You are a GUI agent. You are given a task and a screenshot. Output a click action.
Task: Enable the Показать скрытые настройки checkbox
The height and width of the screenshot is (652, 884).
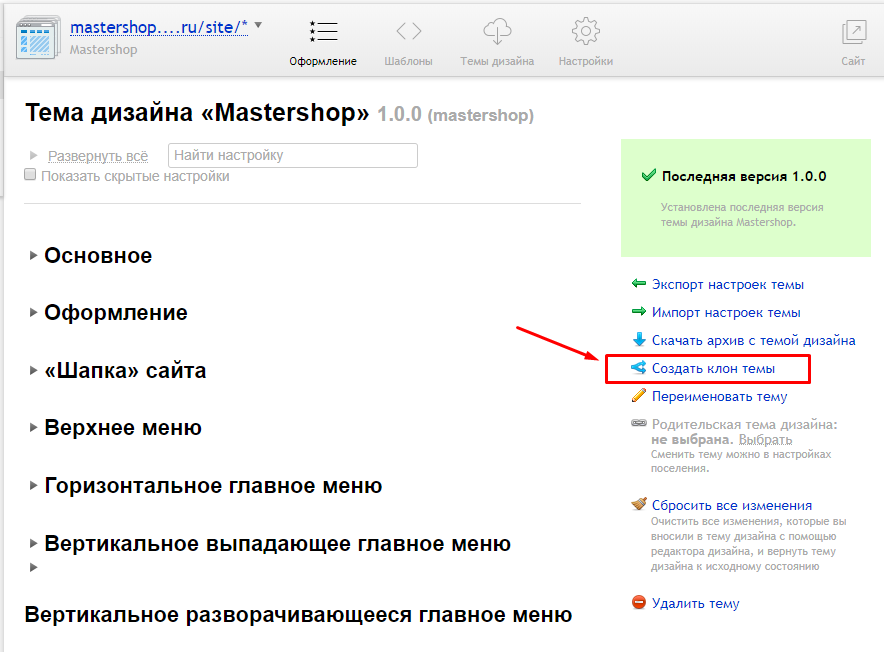click(x=30, y=175)
